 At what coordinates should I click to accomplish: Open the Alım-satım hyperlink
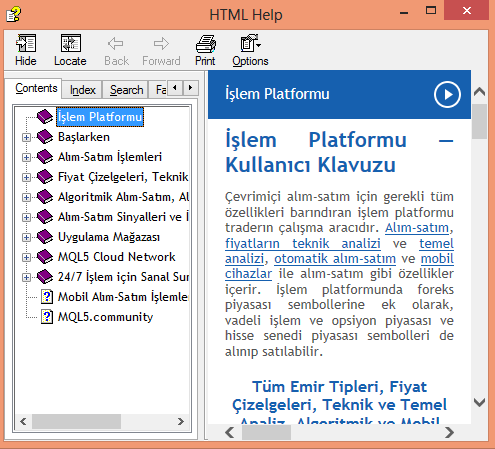pyautogui.click(x=417, y=228)
